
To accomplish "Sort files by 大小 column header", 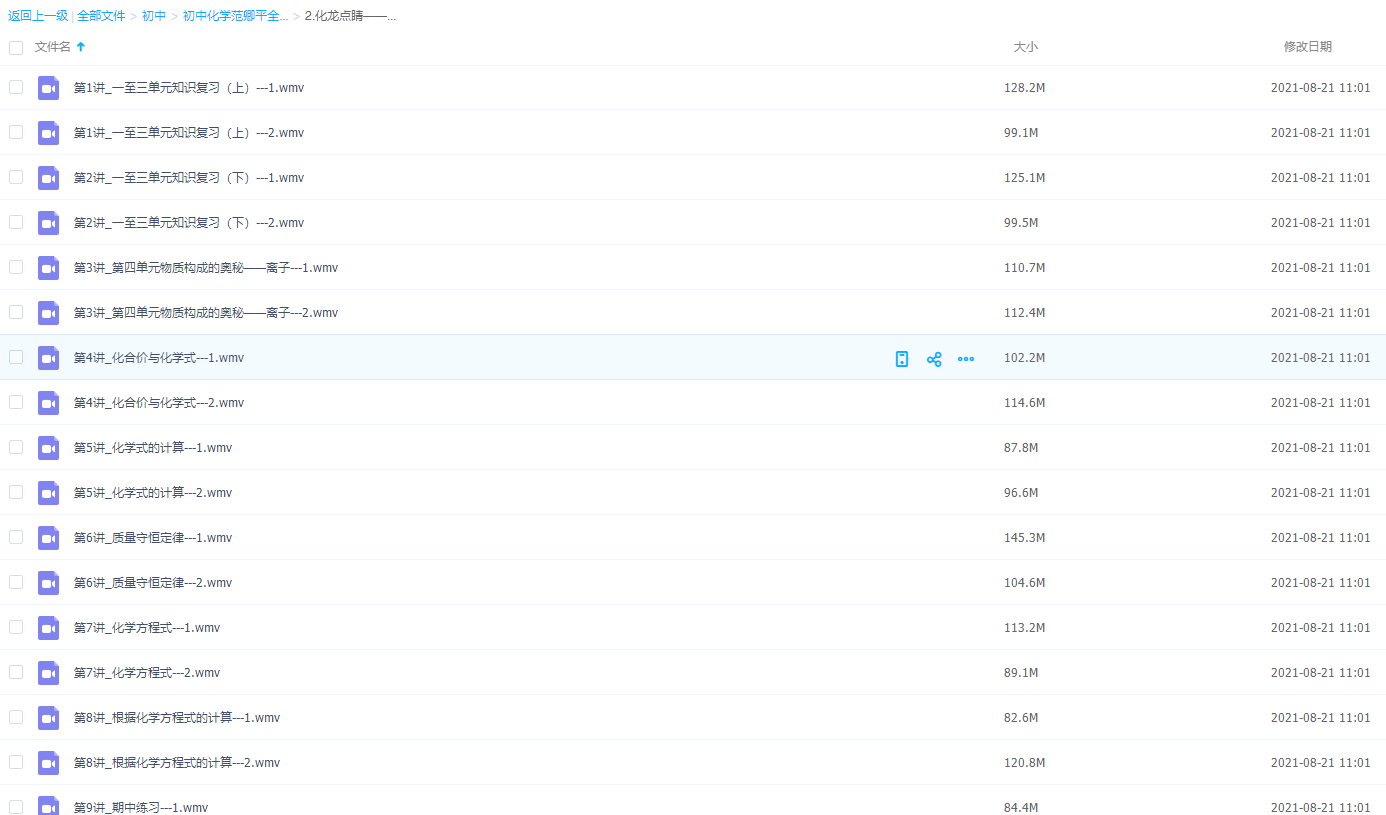I will coord(1025,47).
